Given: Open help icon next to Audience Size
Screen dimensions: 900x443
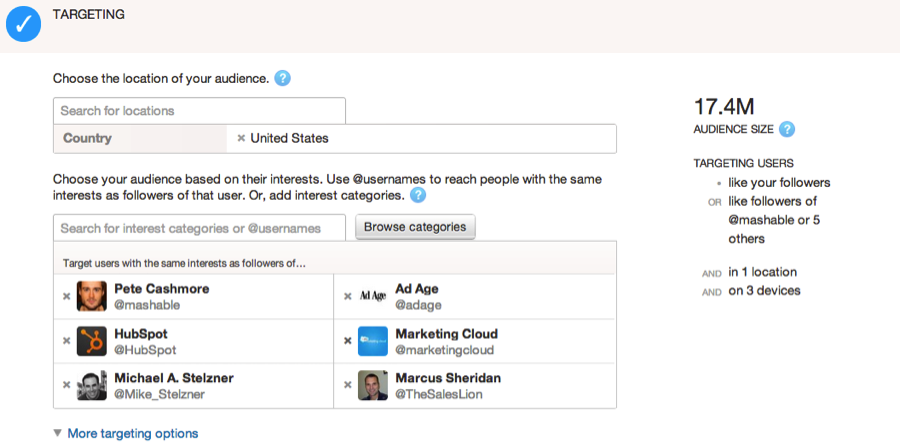Looking at the screenshot, I should 787,129.
